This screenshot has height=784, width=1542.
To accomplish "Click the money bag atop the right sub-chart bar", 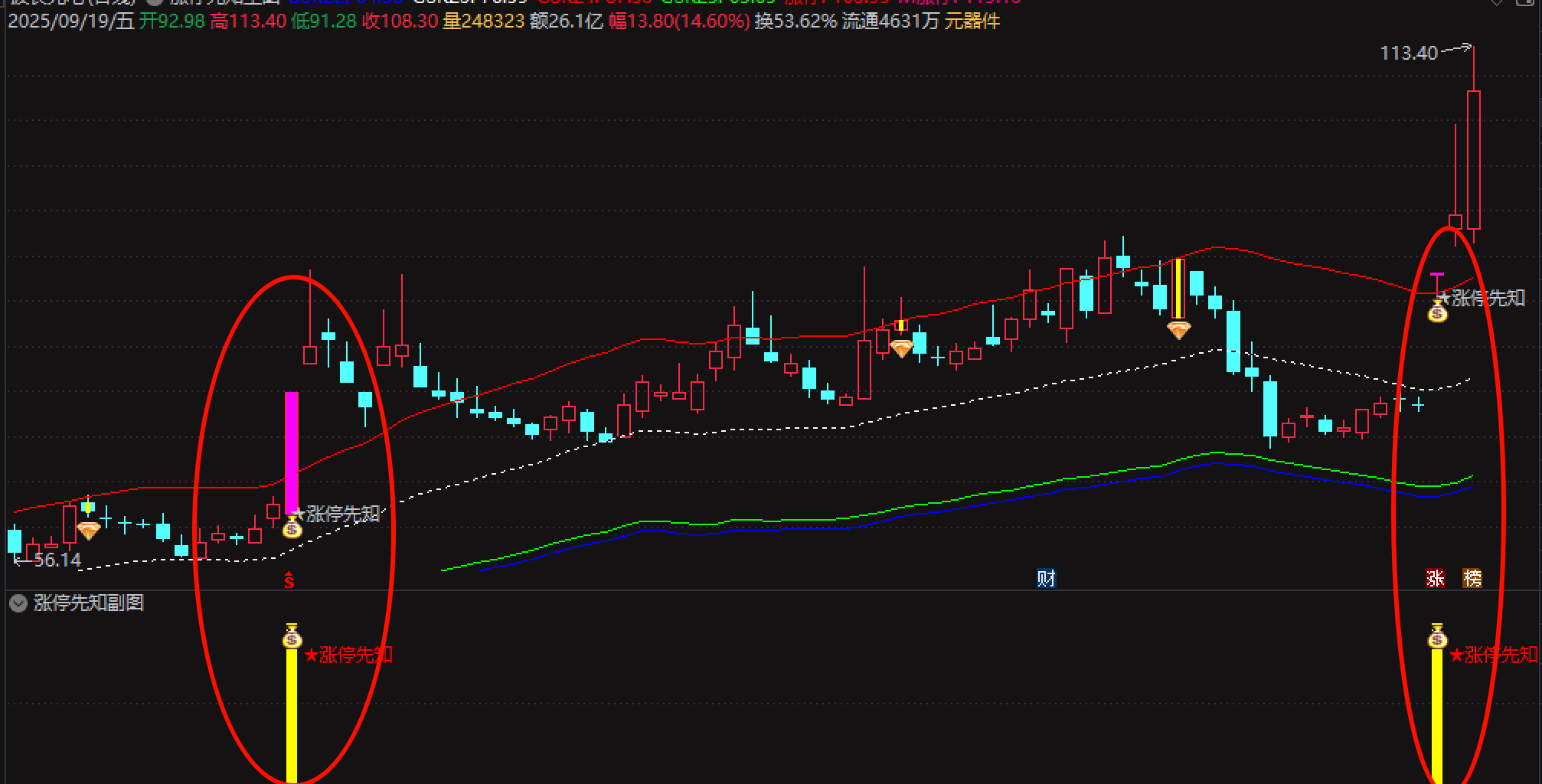I will (x=1437, y=637).
